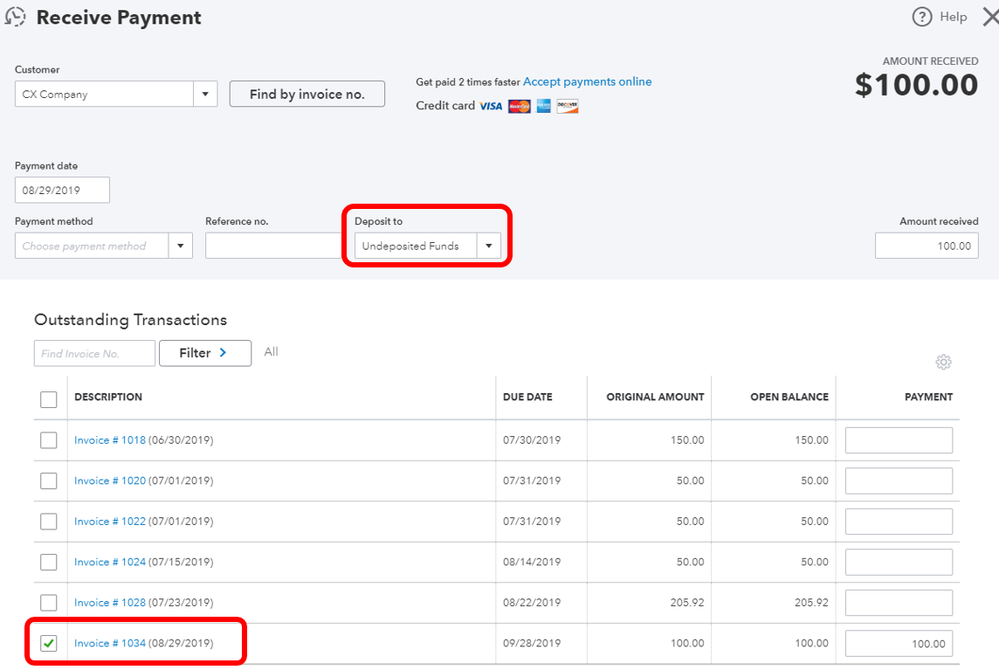Uncheck the Invoice # 1034 checkbox

click(x=48, y=643)
